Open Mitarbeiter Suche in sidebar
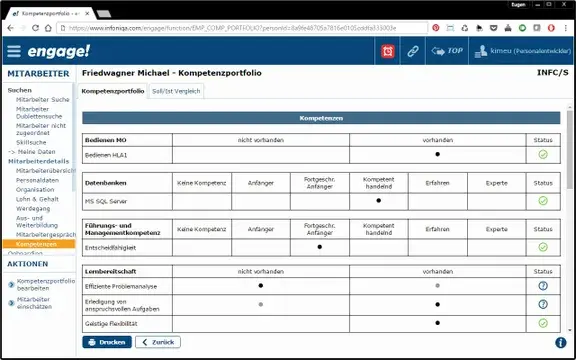 [43, 100]
